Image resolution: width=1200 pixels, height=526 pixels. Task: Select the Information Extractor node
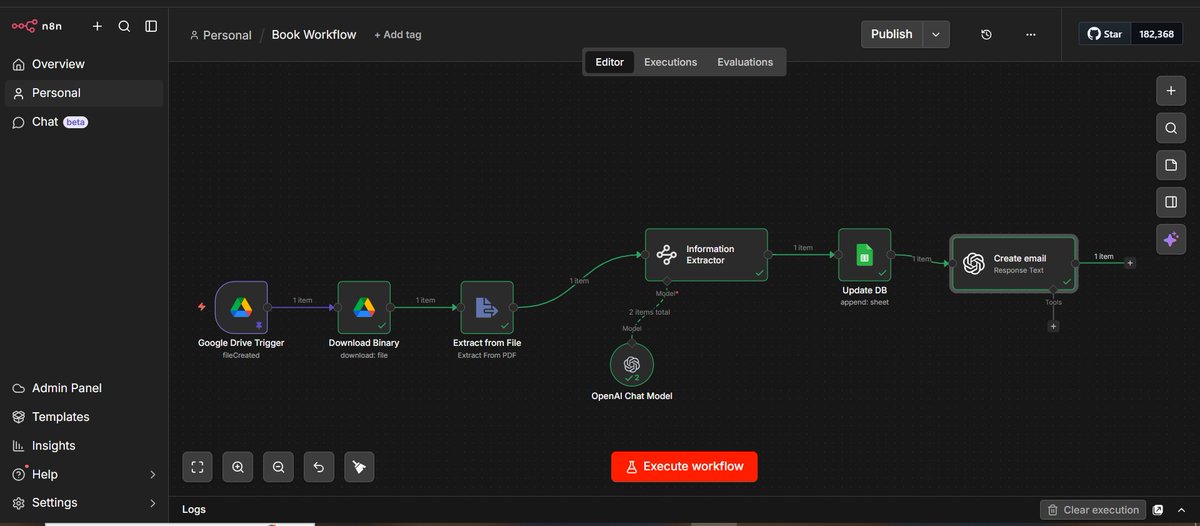(706, 255)
